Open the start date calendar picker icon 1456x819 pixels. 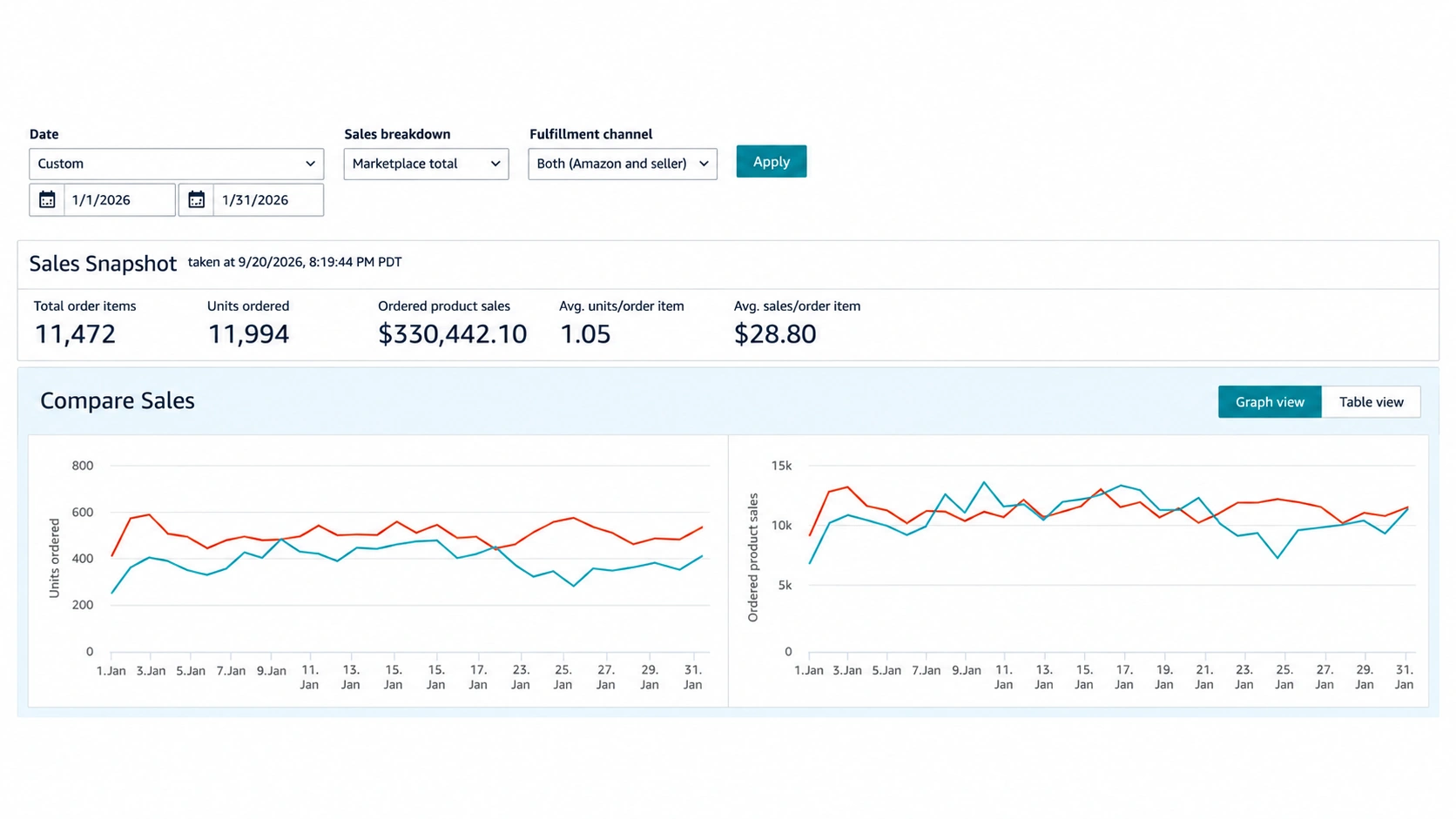pyautogui.click(x=47, y=200)
